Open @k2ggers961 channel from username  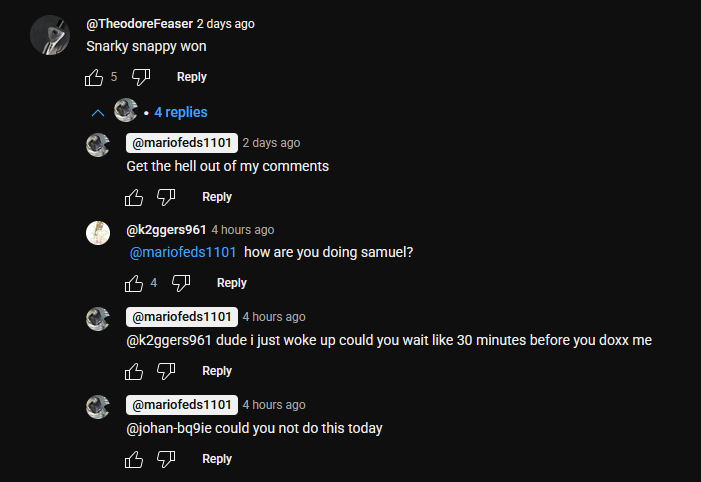166,230
